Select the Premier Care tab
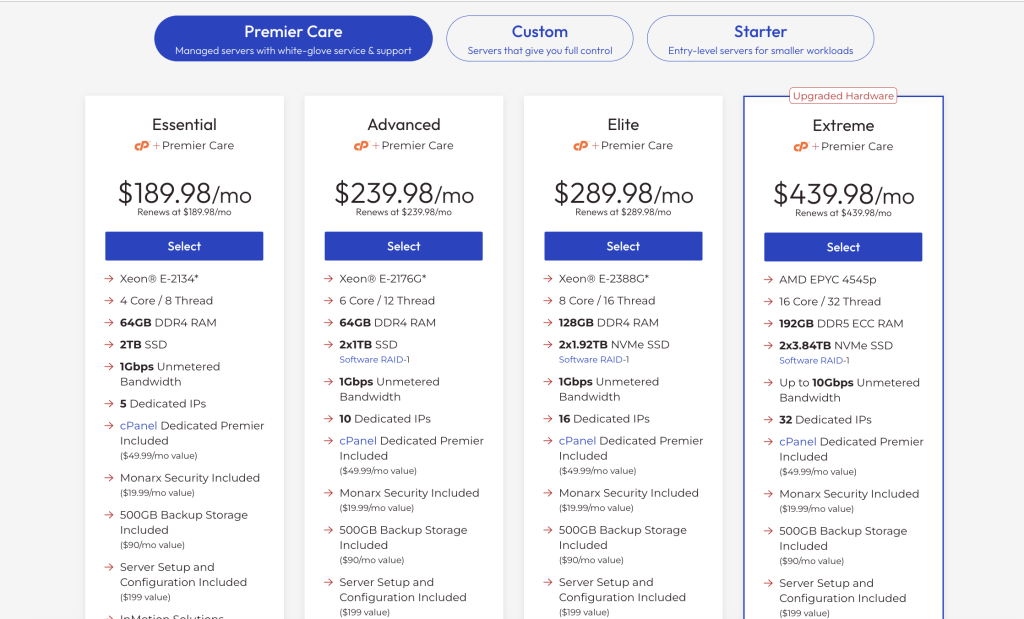This screenshot has height=619, width=1024. pos(292,38)
